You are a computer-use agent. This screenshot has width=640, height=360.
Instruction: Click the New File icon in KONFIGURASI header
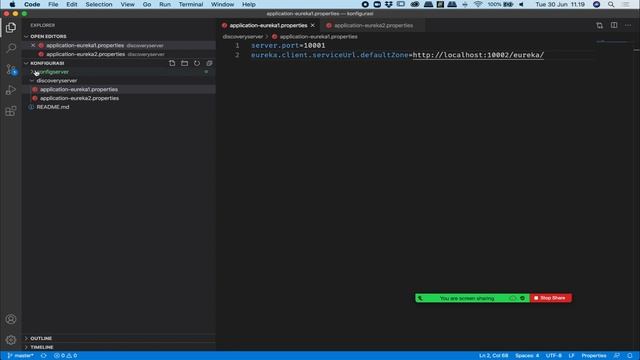172,63
